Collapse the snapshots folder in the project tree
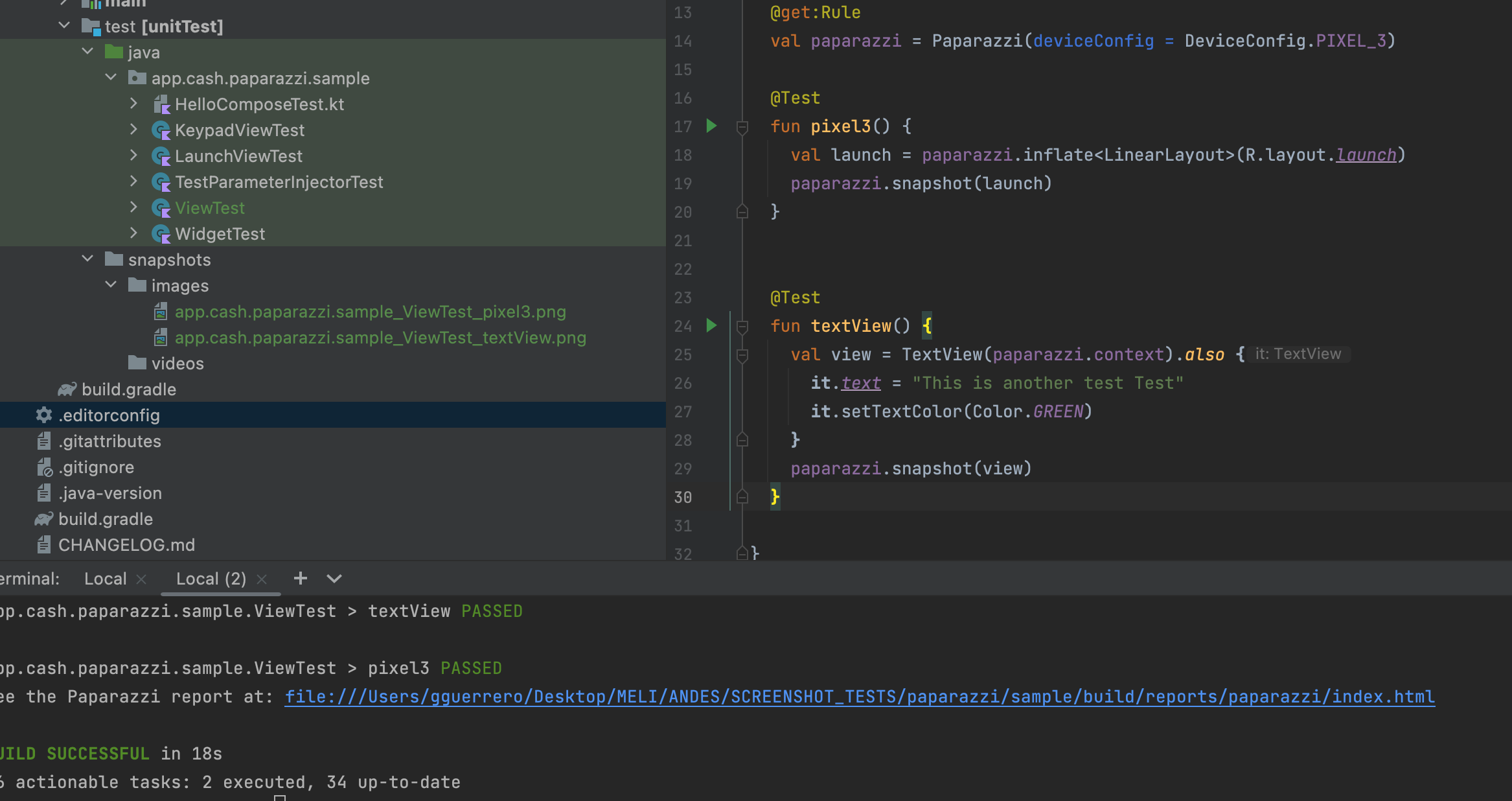This screenshot has width=1512, height=801. [88, 259]
